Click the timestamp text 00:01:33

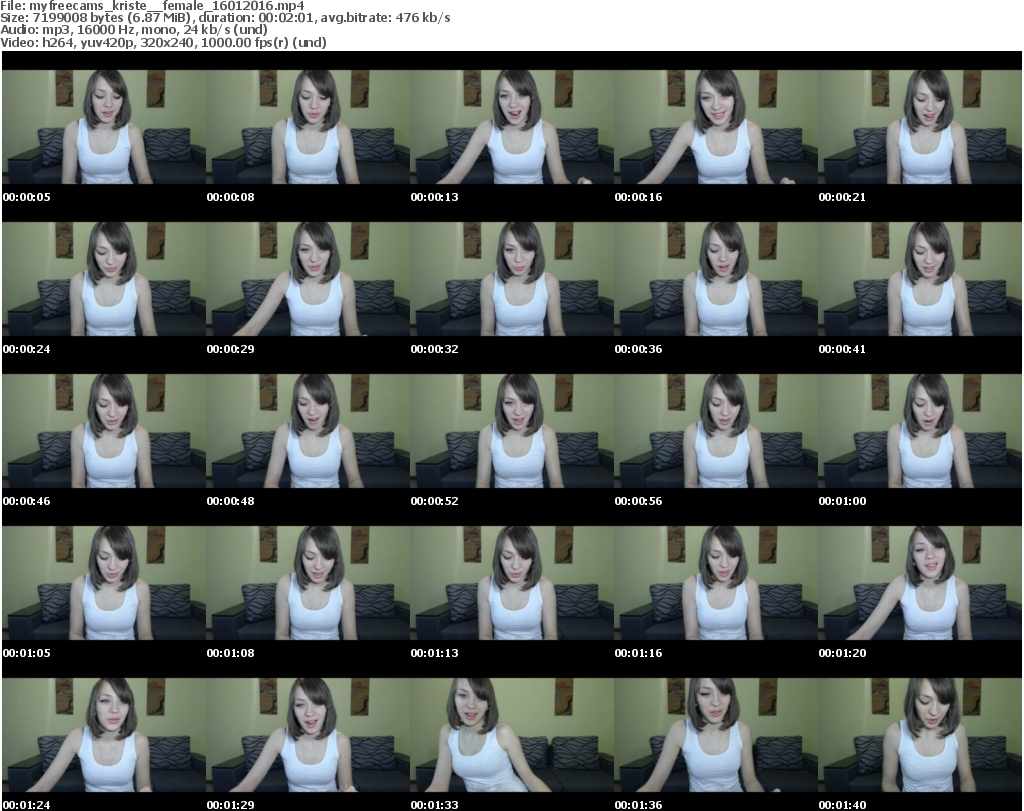(434, 805)
